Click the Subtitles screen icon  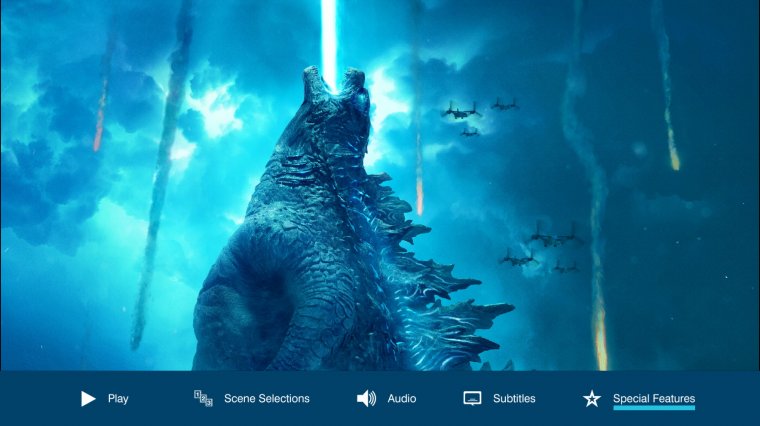472,398
